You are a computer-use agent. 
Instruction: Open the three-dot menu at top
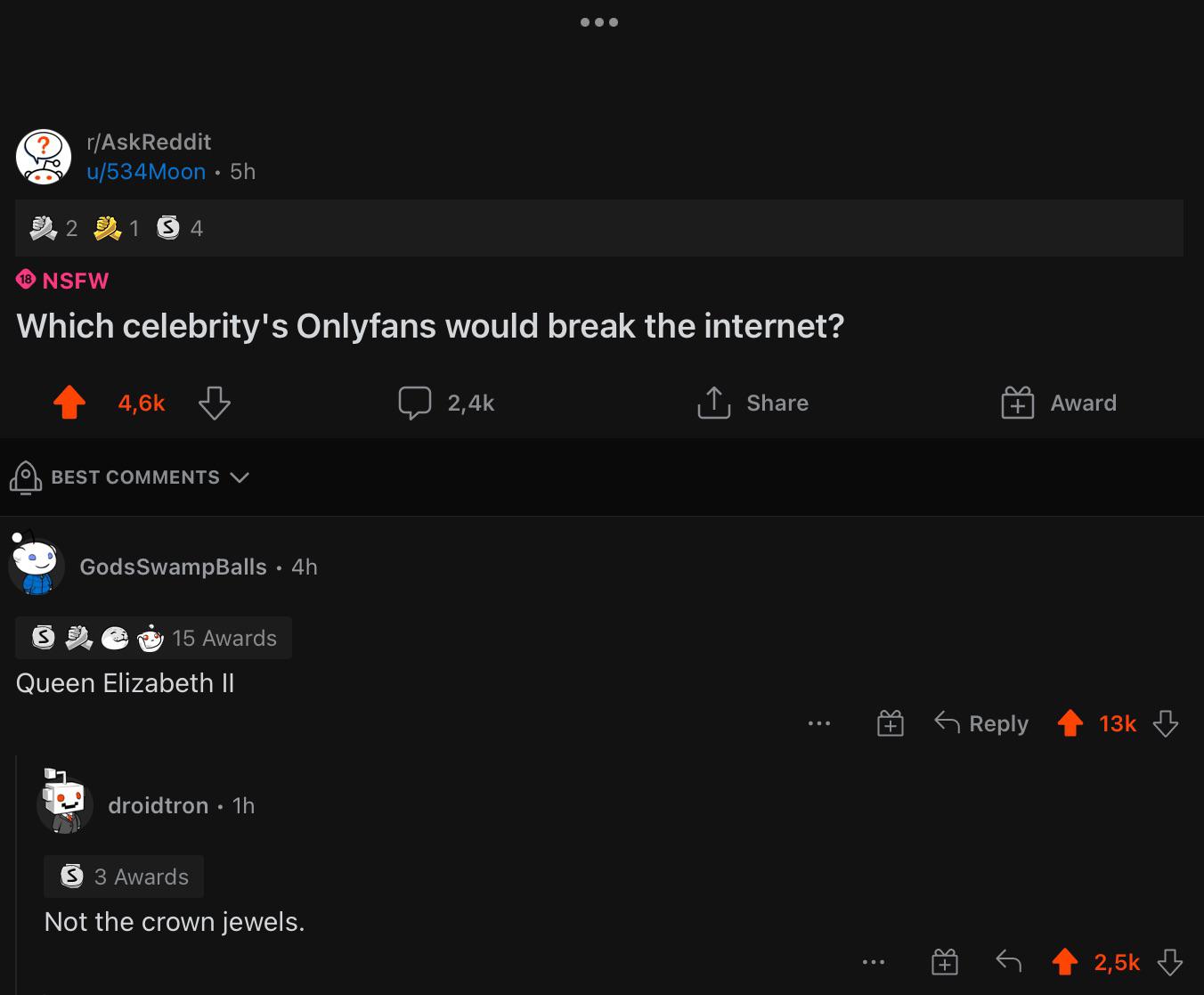pos(599,22)
